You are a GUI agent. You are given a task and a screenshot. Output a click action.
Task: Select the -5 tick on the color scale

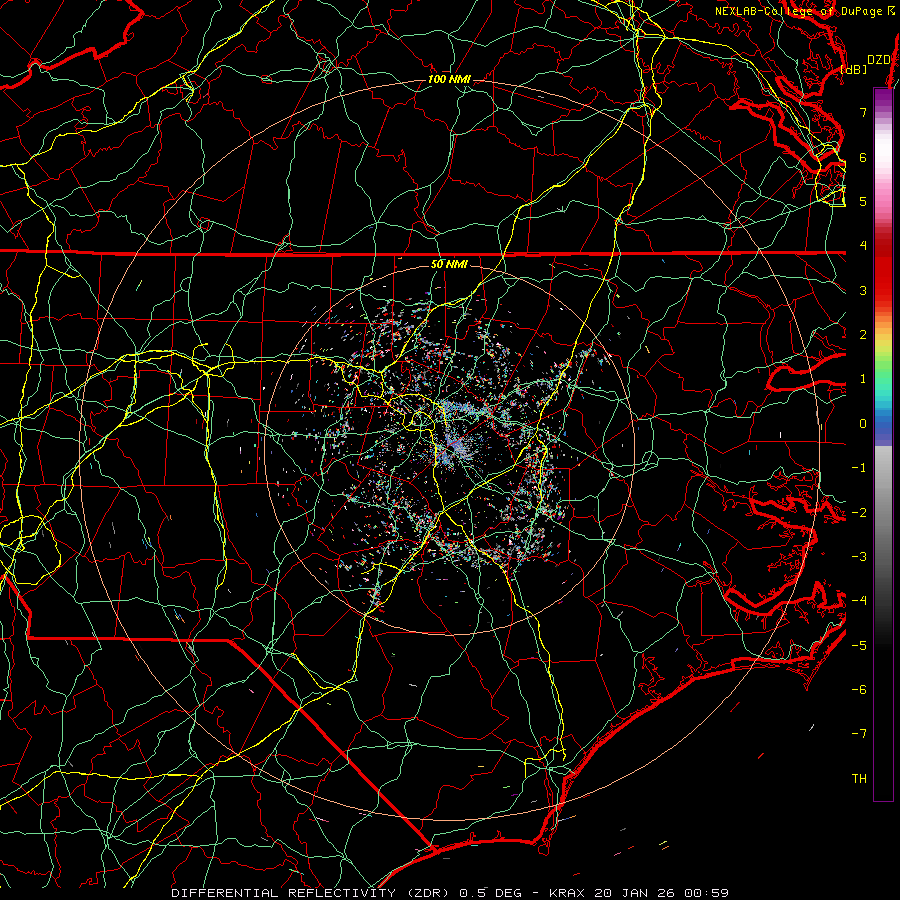point(859,645)
